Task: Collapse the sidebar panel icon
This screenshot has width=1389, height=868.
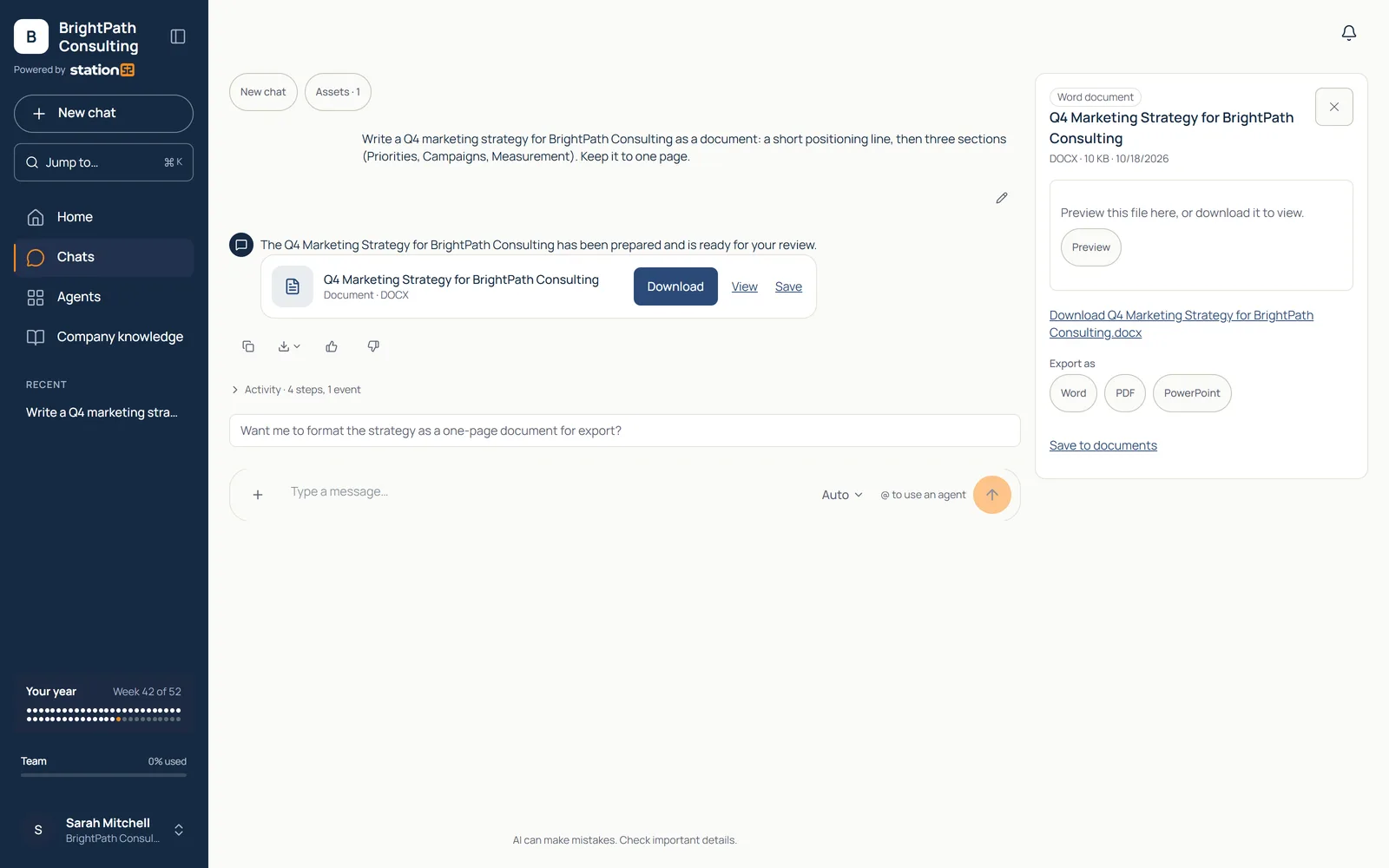Action: [178, 36]
